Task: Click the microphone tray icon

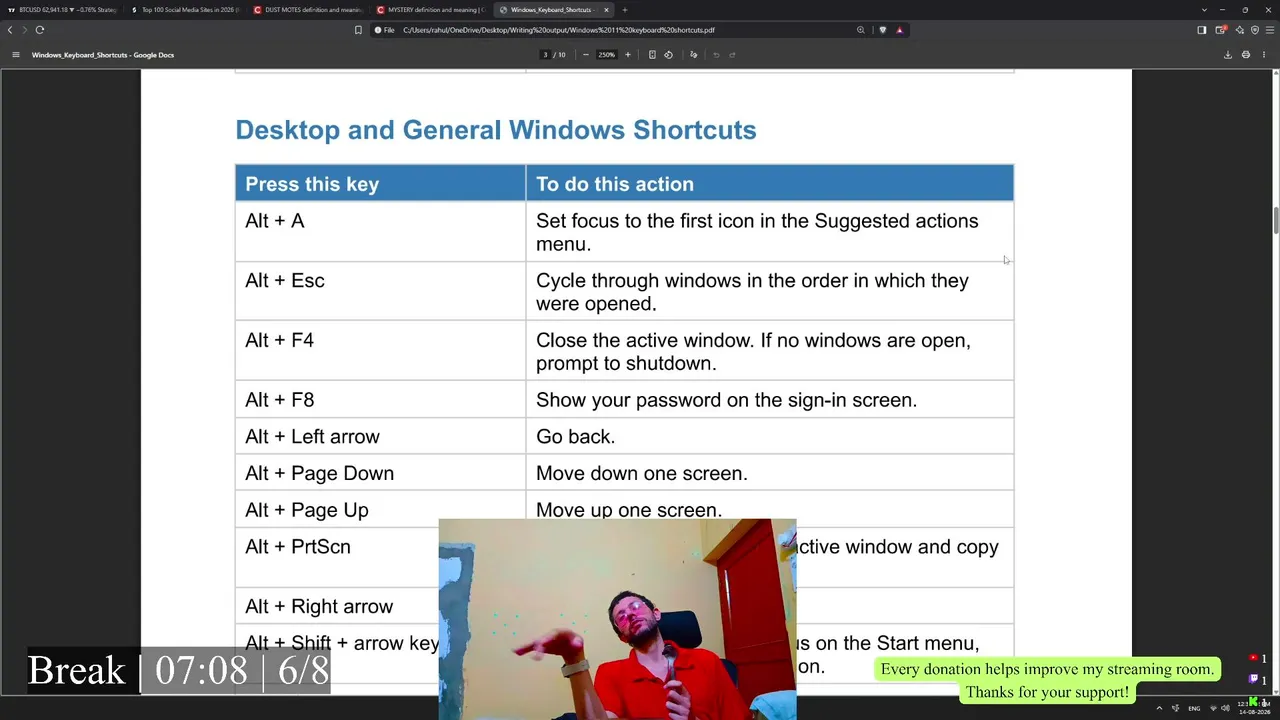Action: click(x=1176, y=708)
